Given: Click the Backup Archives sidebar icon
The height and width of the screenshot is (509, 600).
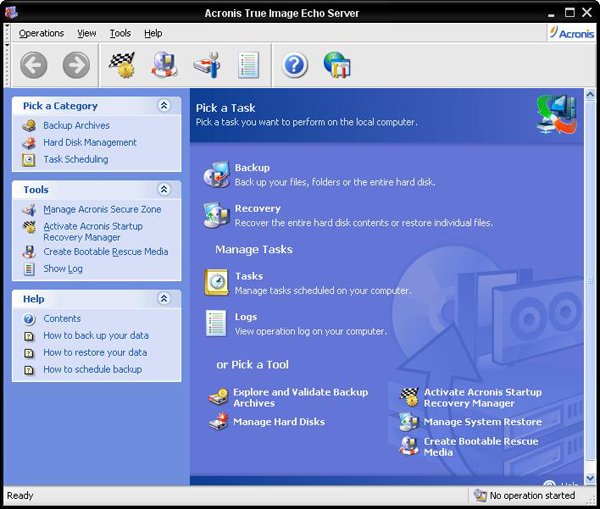Looking at the screenshot, I should pos(29,126).
